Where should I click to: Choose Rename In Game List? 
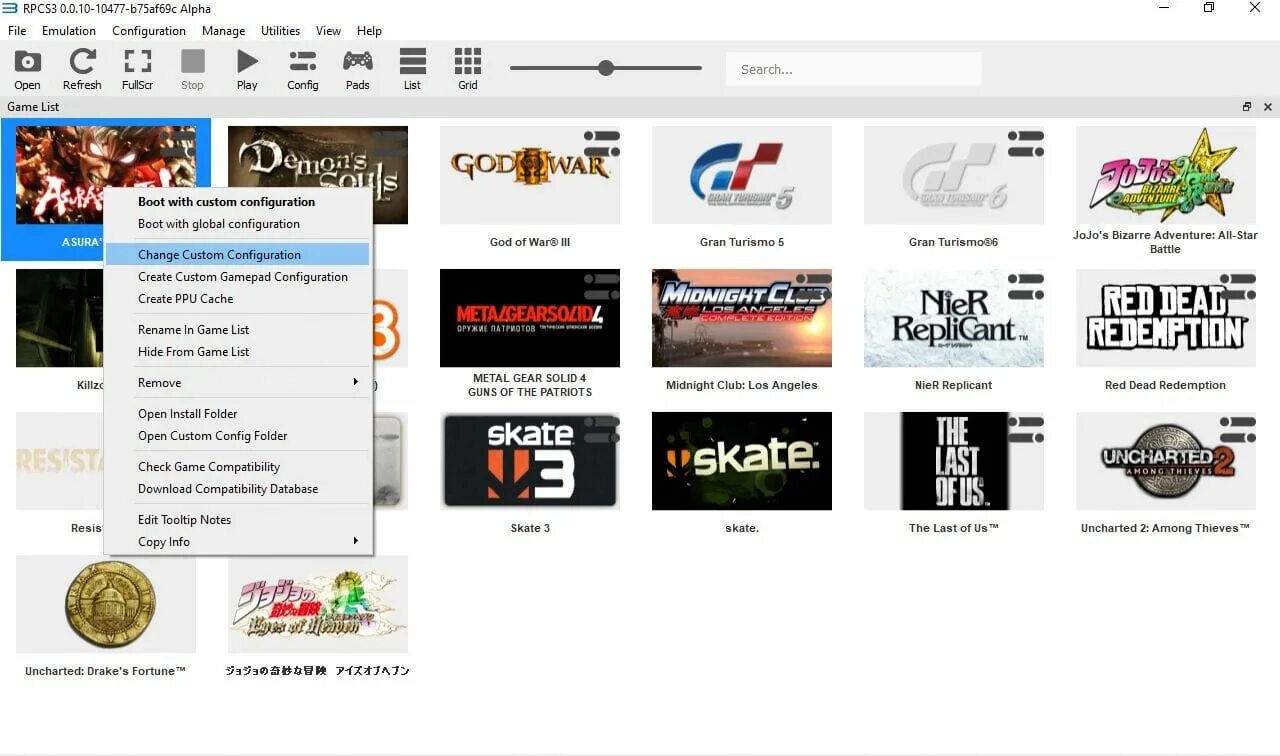[238, 330]
